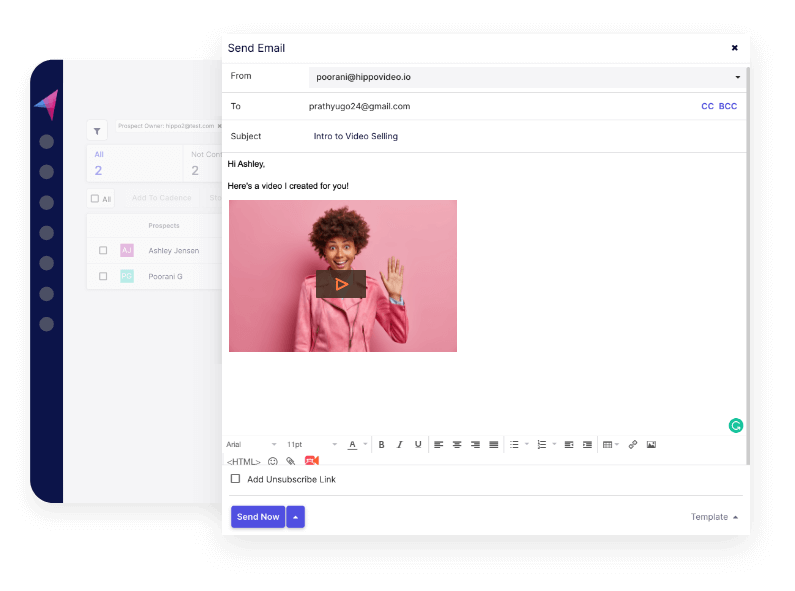Image resolution: width=795 pixels, height=591 pixels.
Task: Click the red video camera icon
Action: pyautogui.click(x=311, y=461)
